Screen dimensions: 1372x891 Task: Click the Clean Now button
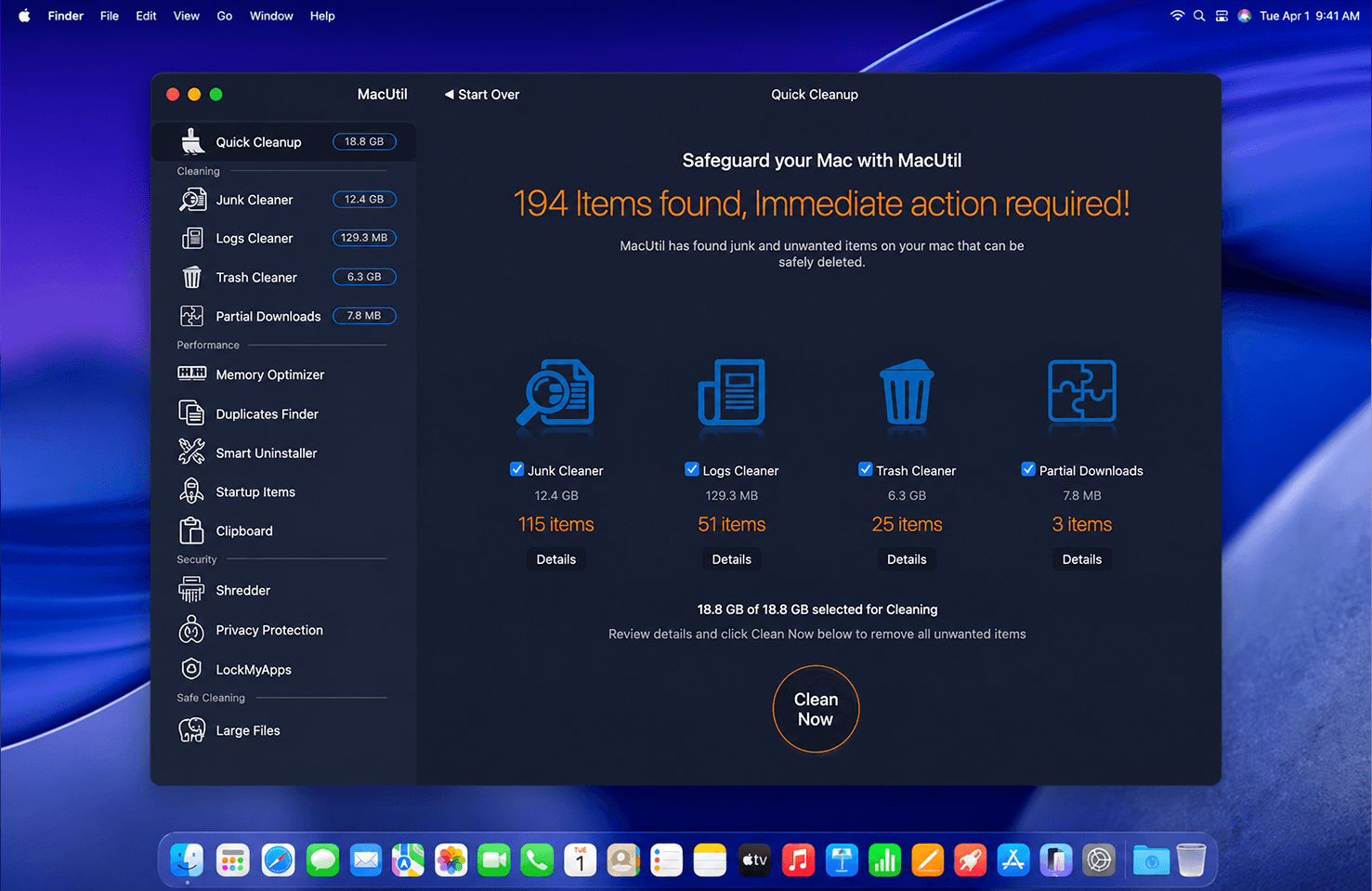pyautogui.click(x=816, y=709)
